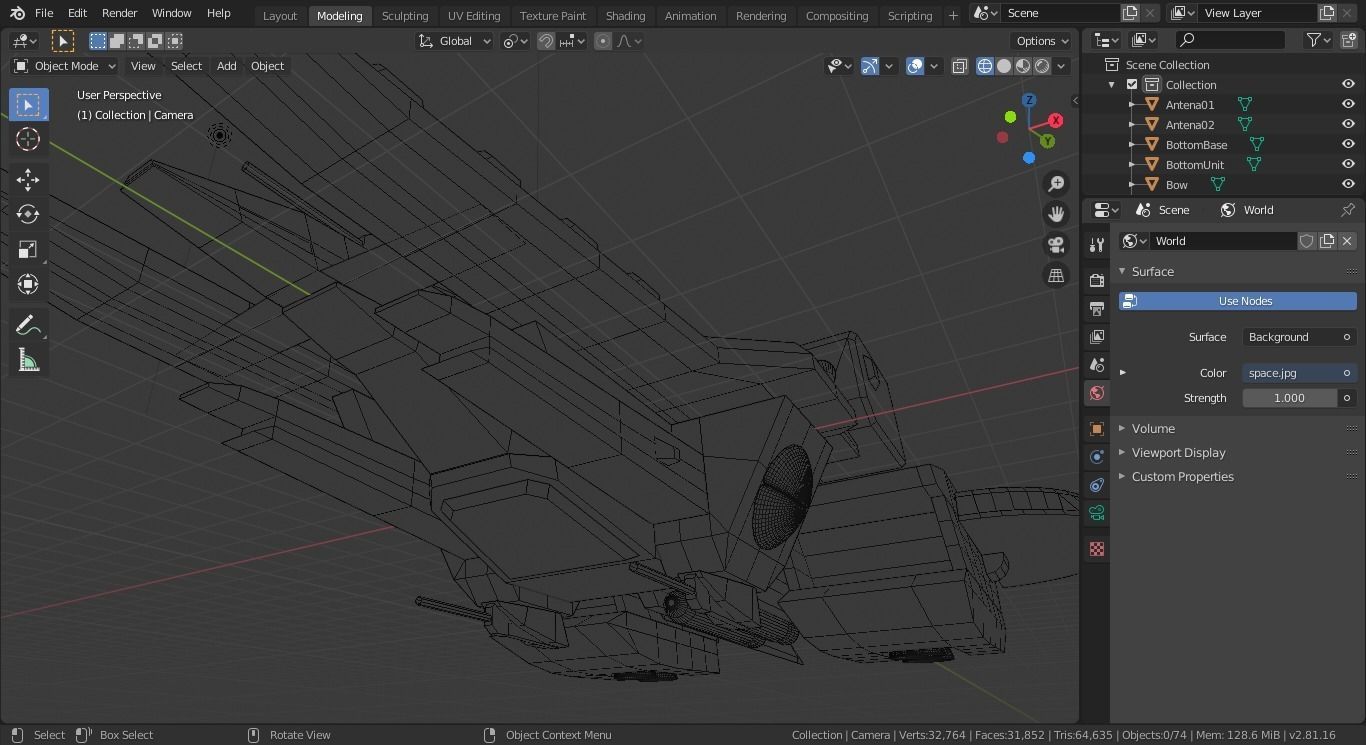Activate the 3D Cursor tool
This screenshot has height=745, width=1366.
tap(28, 140)
